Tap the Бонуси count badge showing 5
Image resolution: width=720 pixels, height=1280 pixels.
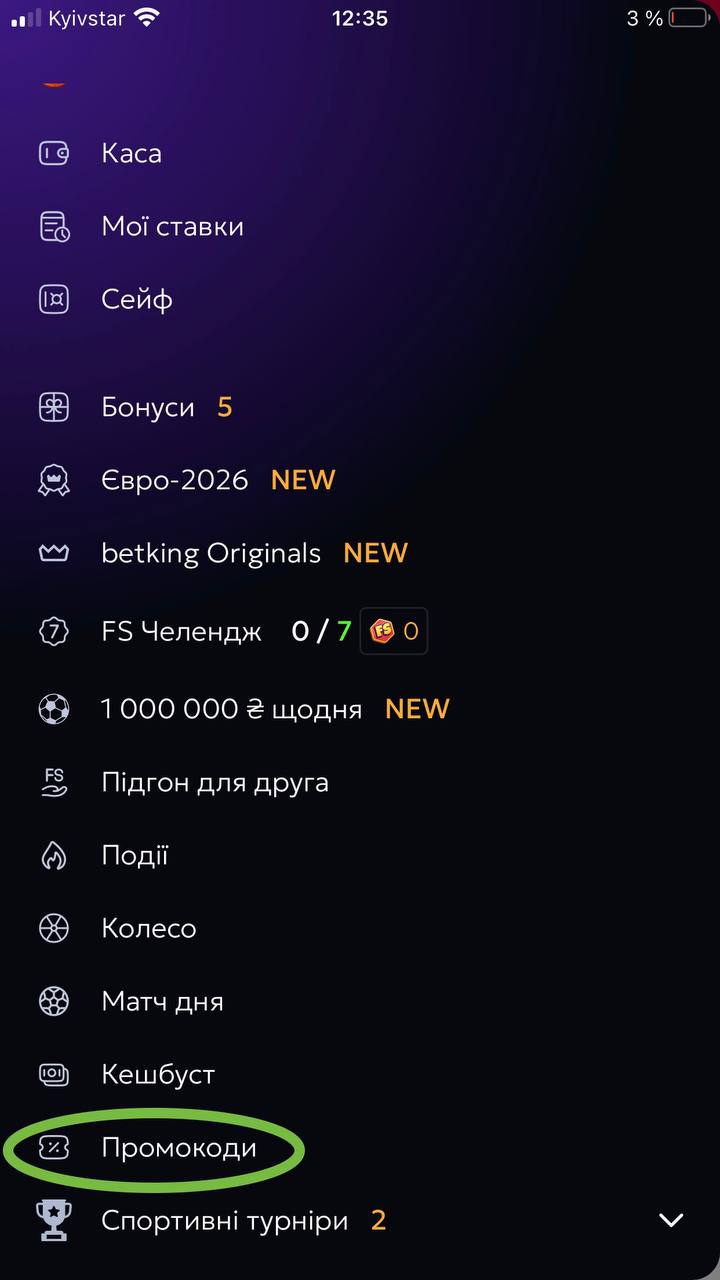pos(225,407)
